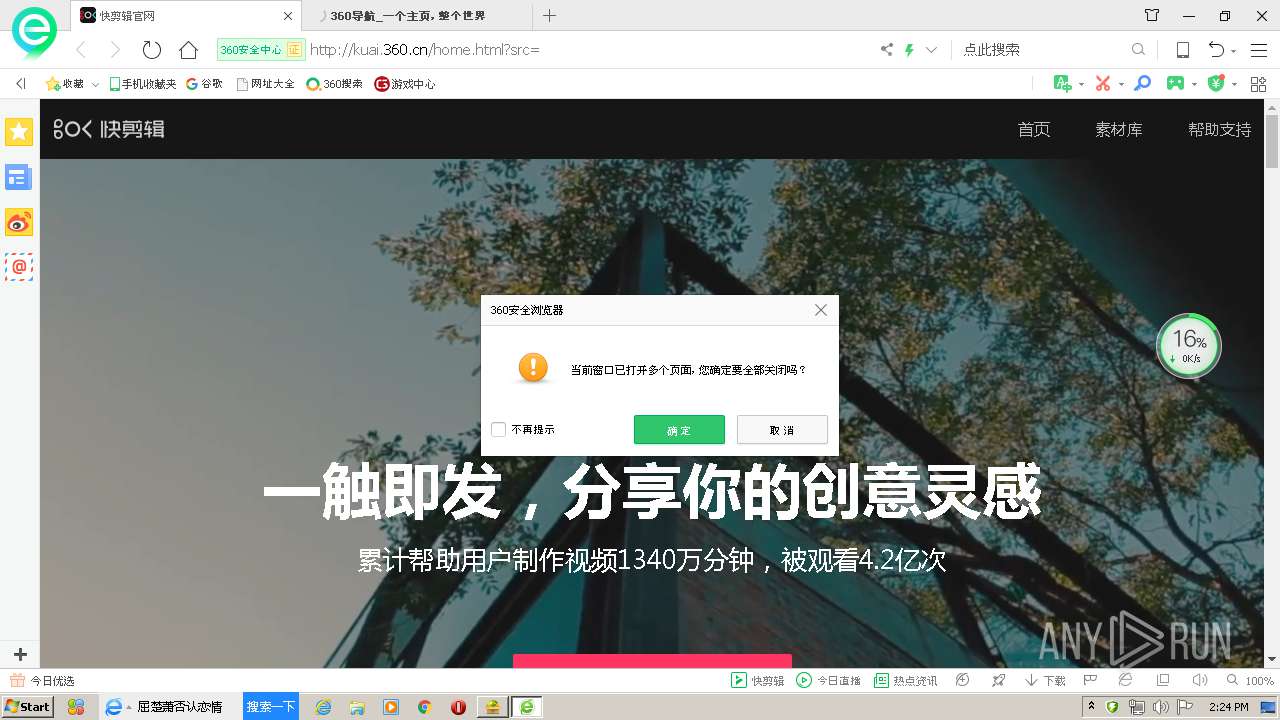Click the 16% download speed ball

[x=1189, y=346]
